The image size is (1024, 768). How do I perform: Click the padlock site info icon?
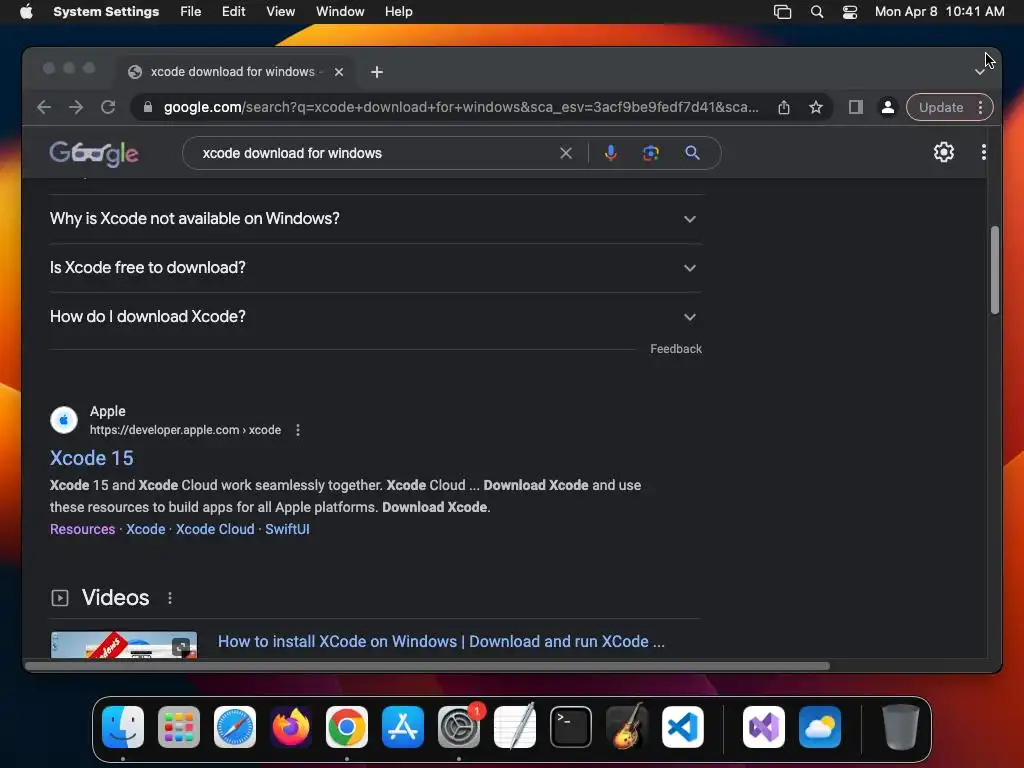pyautogui.click(x=148, y=107)
